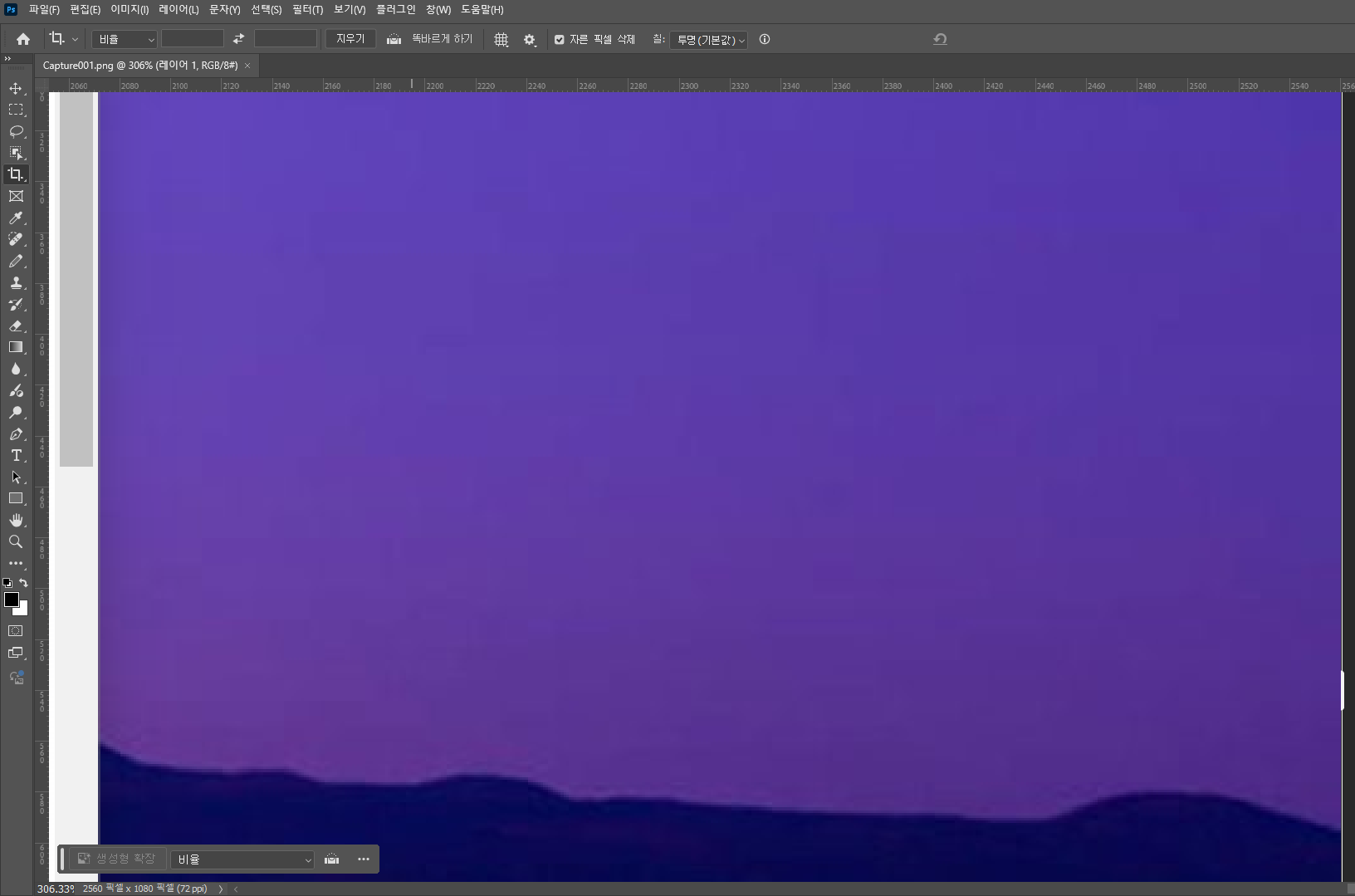Open 비율 dropdown in floating taskbar
Viewport: 1355px width, 896px height.
pyautogui.click(x=242, y=859)
